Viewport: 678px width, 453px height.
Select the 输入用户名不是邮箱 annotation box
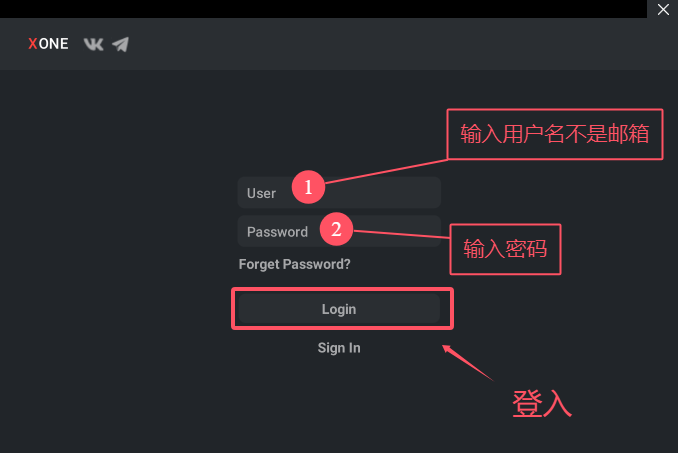click(x=553, y=135)
